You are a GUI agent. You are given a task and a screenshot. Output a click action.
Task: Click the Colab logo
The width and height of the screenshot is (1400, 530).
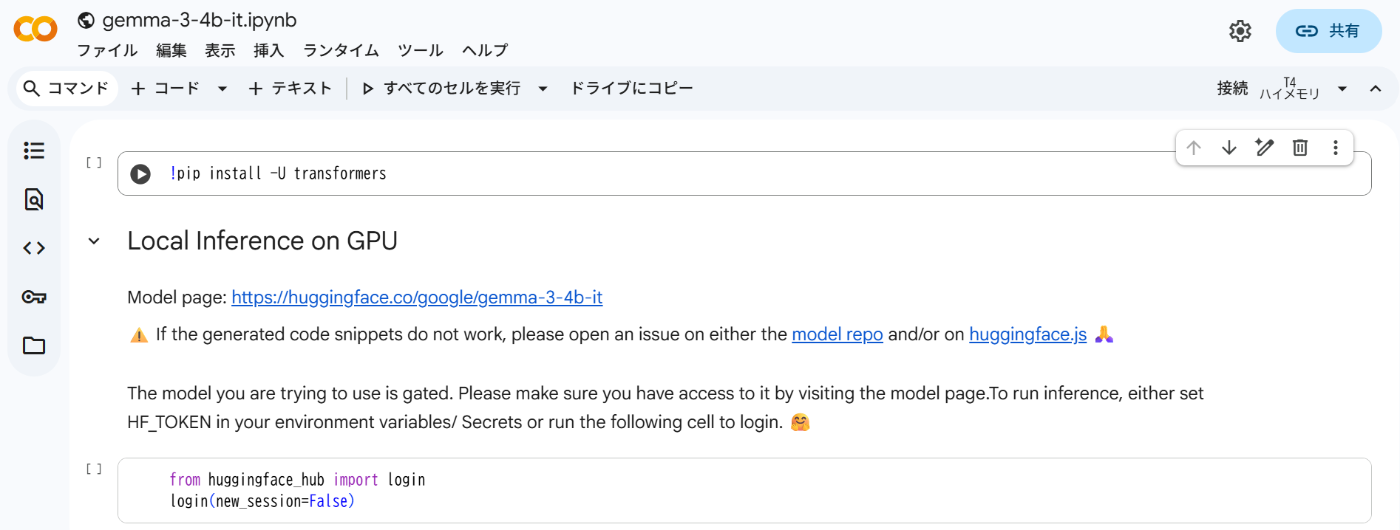click(35, 30)
